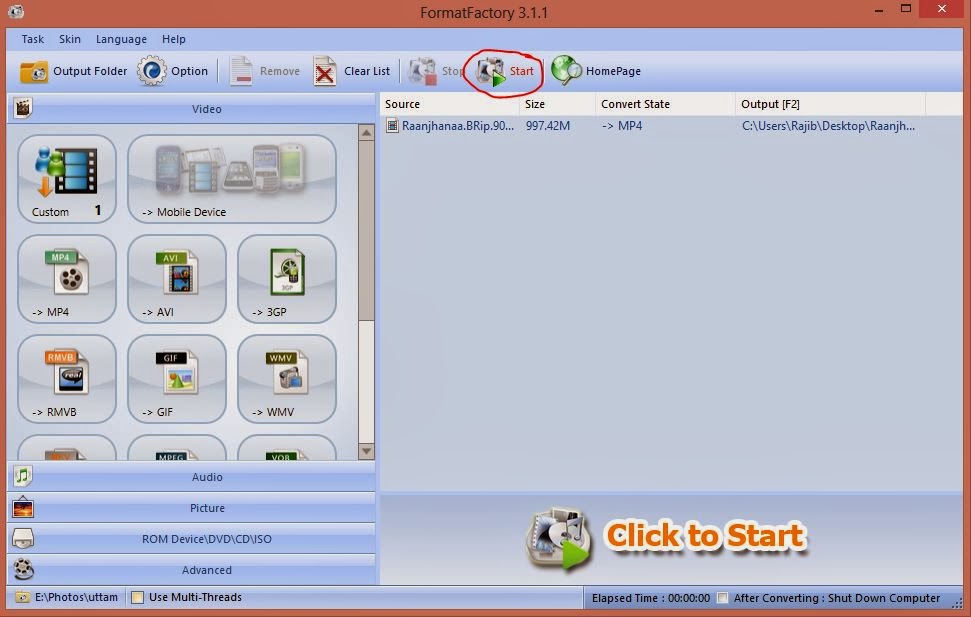Click the FormatFactory title bar app icon
971x617 pixels.
pos(16,12)
